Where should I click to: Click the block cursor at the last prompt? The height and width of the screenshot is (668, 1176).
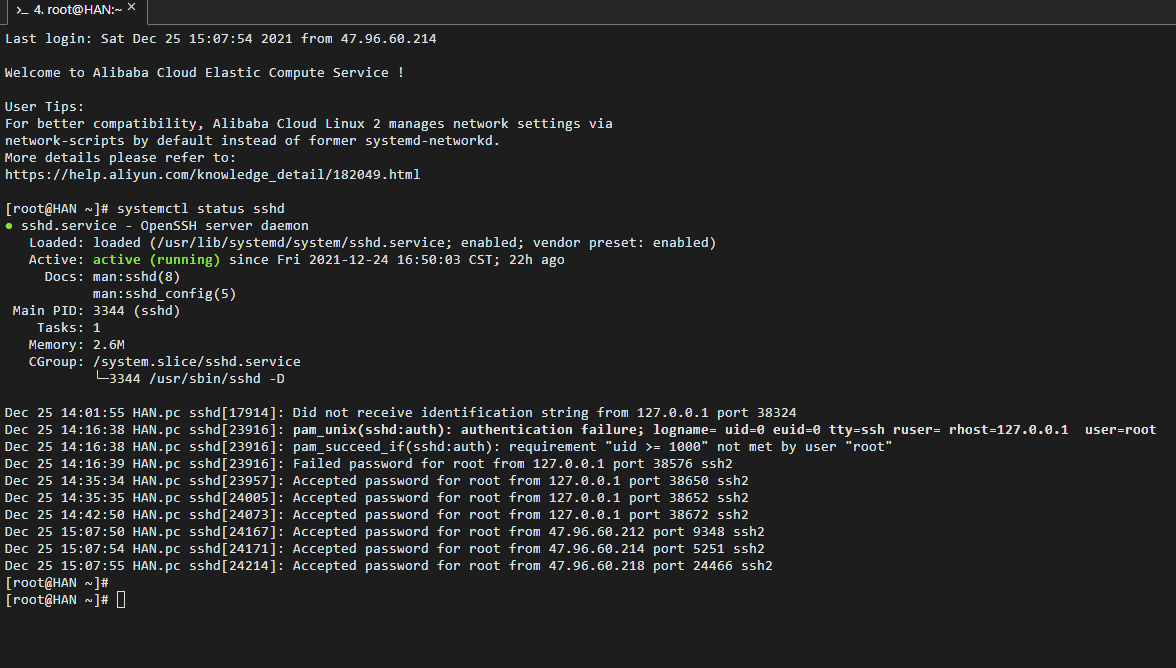121,600
